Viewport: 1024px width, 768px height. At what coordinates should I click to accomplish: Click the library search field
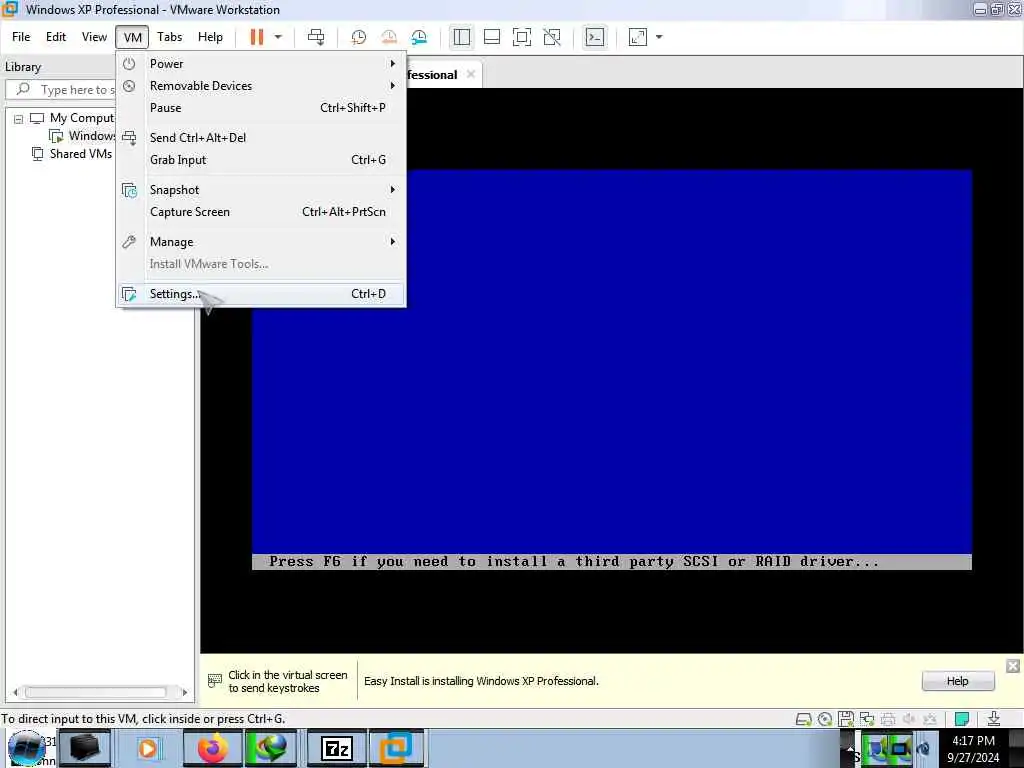(x=62, y=89)
